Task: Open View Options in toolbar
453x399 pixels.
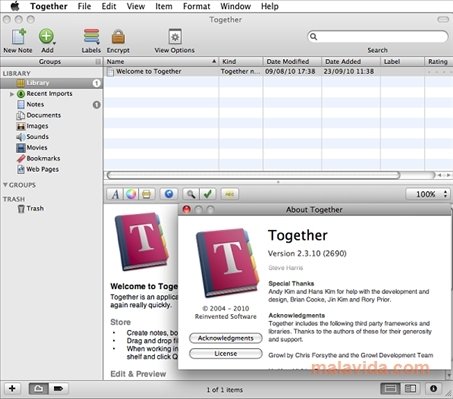Action: click(175, 37)
